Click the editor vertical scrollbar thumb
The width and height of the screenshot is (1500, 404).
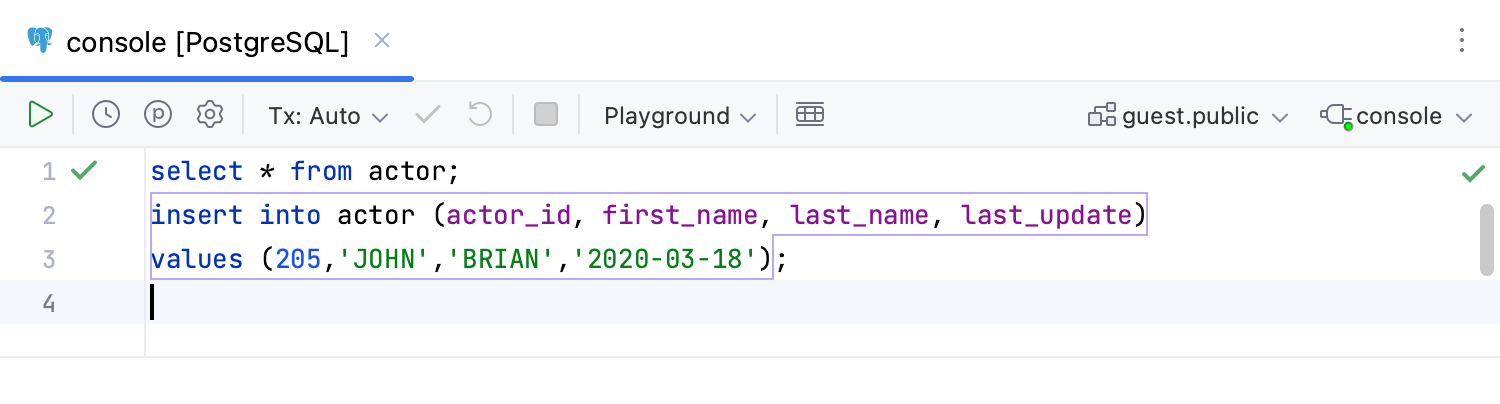(1486, 239)
